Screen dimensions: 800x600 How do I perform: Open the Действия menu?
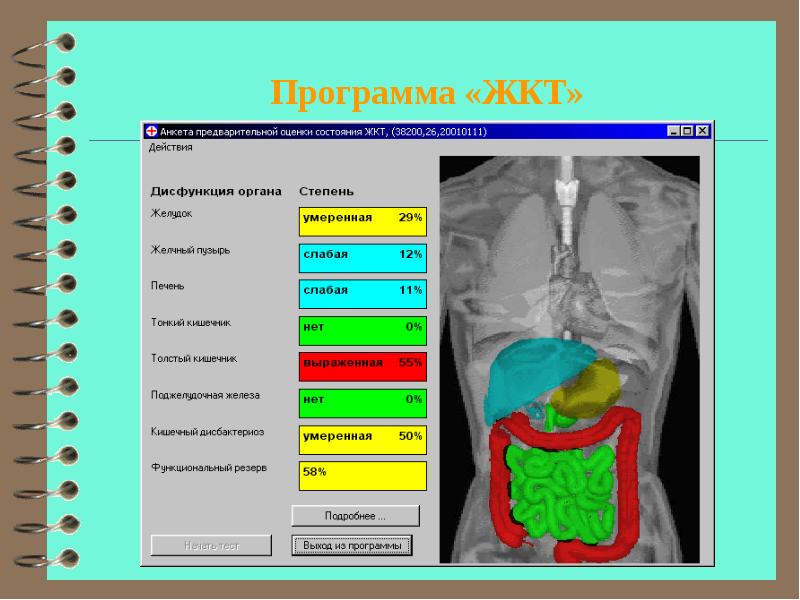[171, 147]
